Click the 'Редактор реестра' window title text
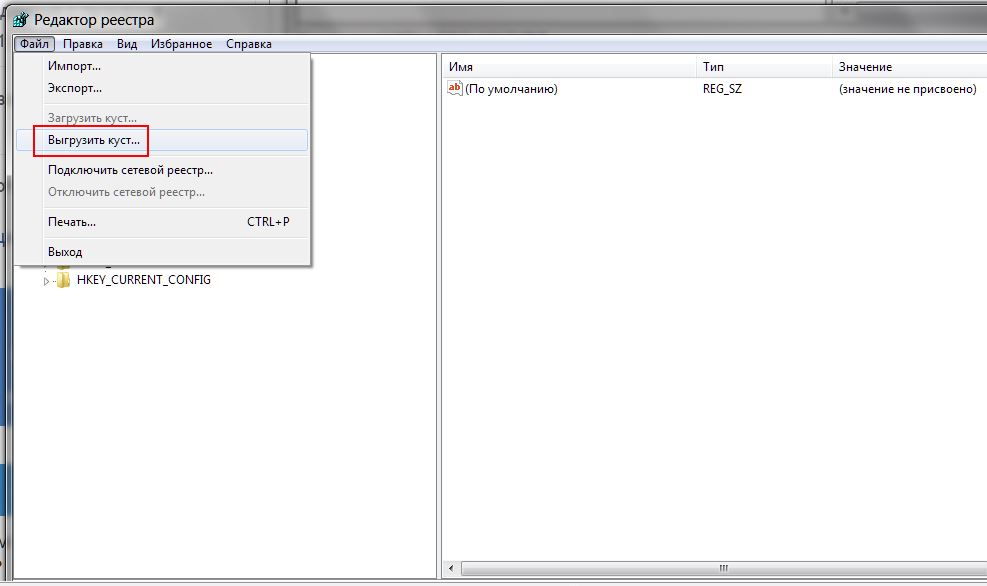 94,20
